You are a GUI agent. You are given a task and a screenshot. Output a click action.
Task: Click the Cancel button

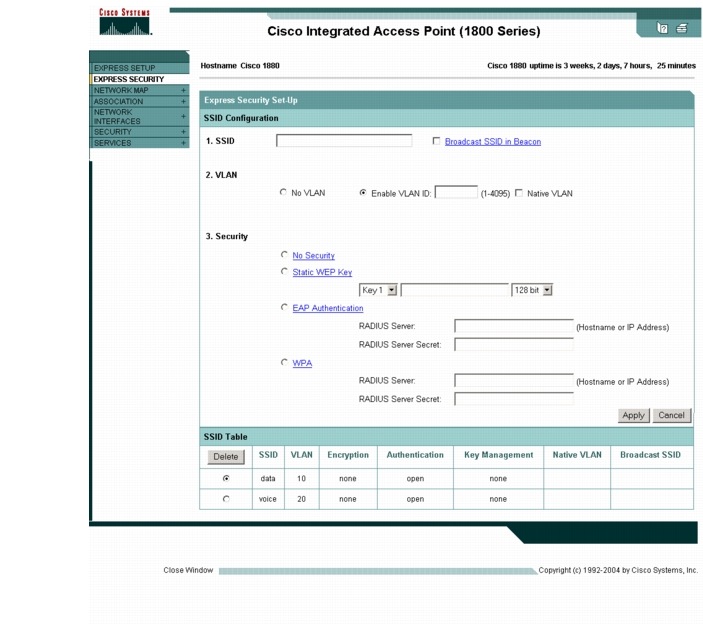[671, 415]
